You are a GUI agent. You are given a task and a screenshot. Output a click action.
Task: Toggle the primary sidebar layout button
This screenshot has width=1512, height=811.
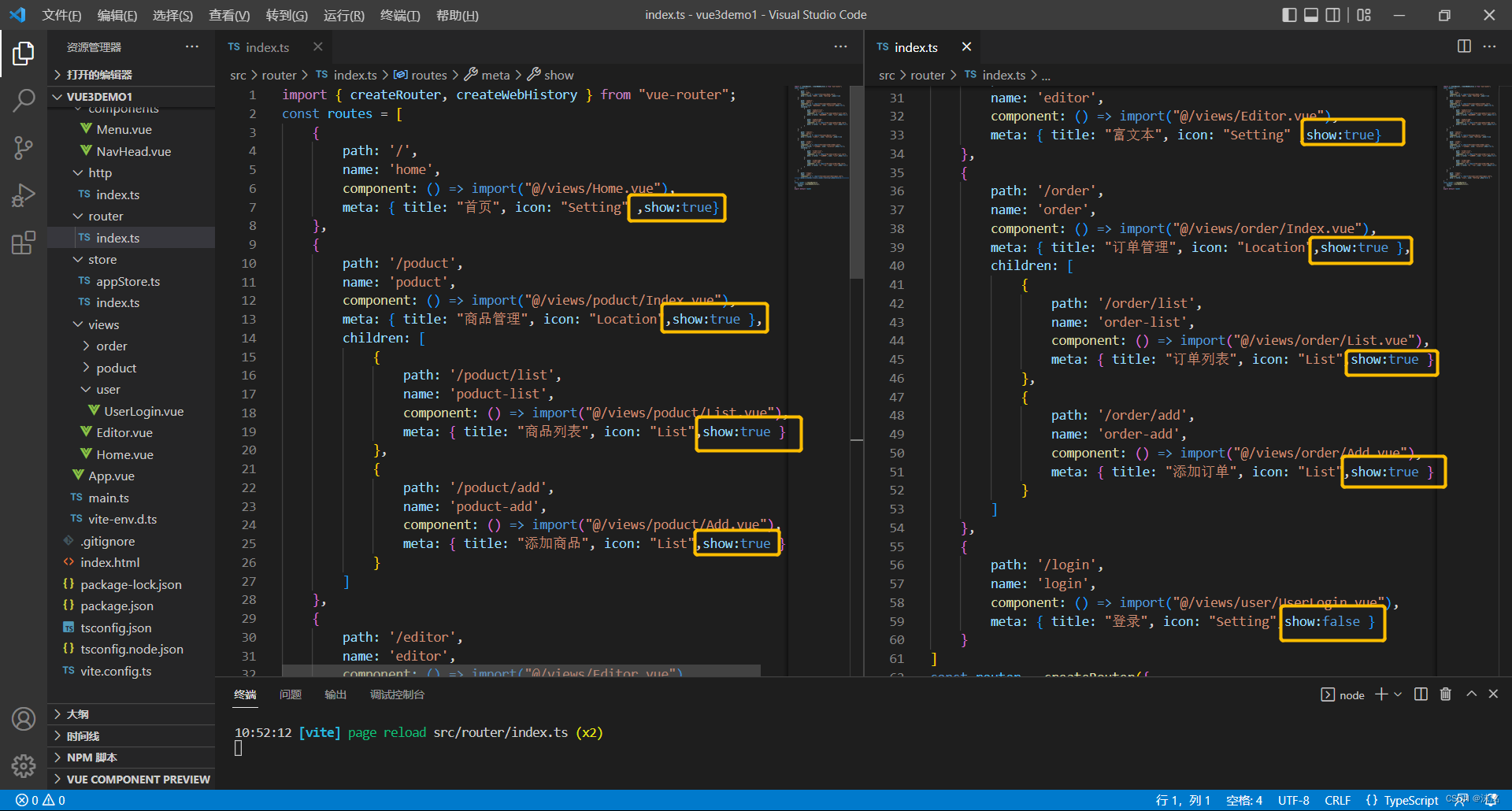[1289, 15]
